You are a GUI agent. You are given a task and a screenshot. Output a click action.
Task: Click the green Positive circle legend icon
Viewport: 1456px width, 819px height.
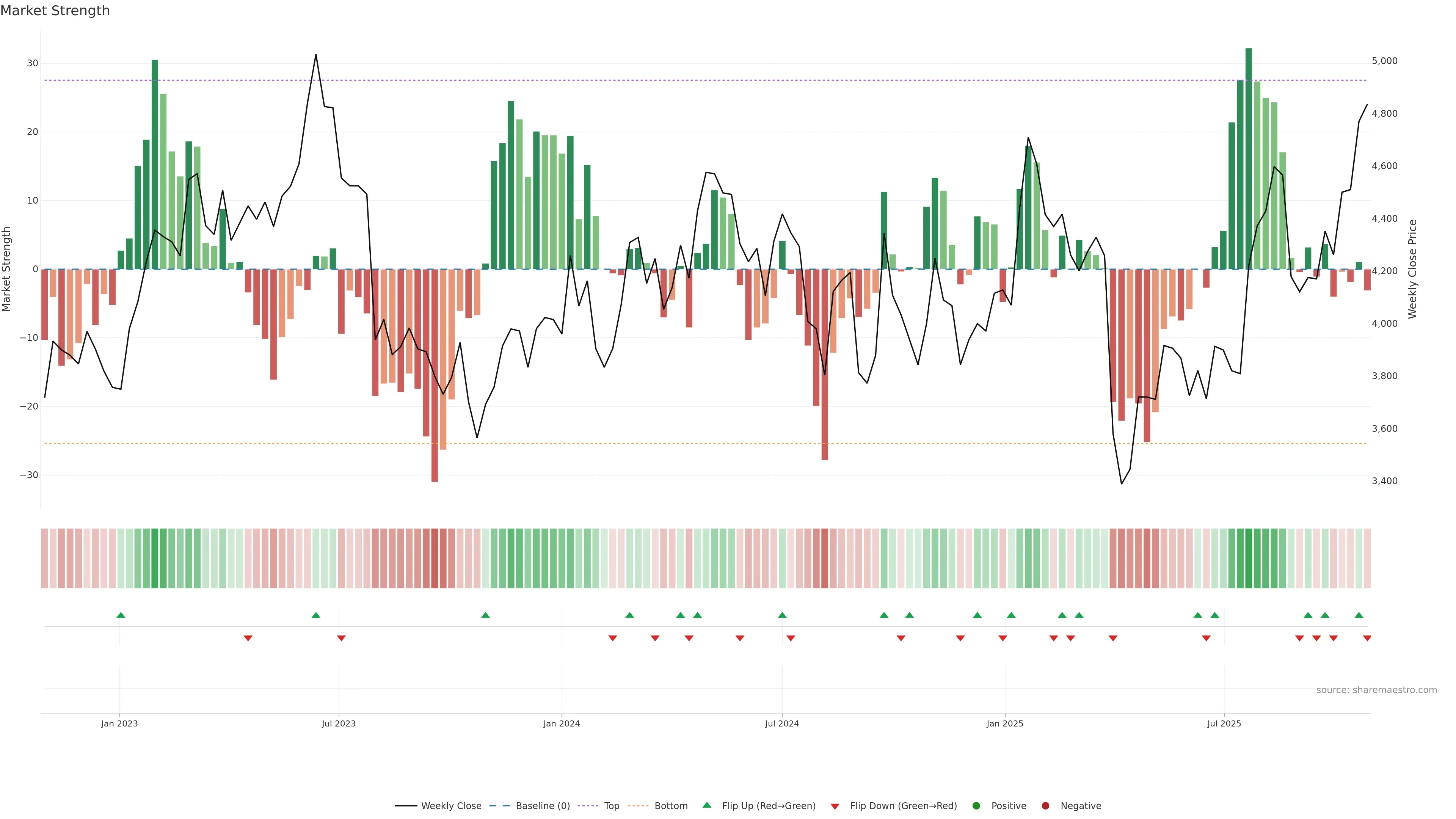[976, 806]
